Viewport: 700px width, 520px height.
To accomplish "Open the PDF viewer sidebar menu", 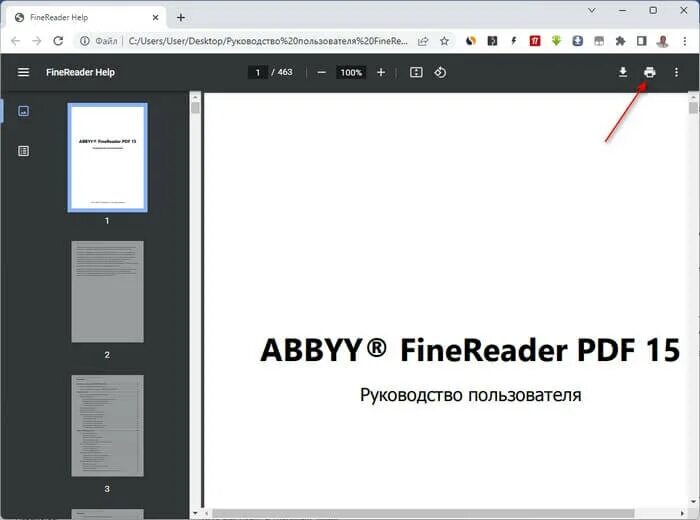I will pos(23,72).
